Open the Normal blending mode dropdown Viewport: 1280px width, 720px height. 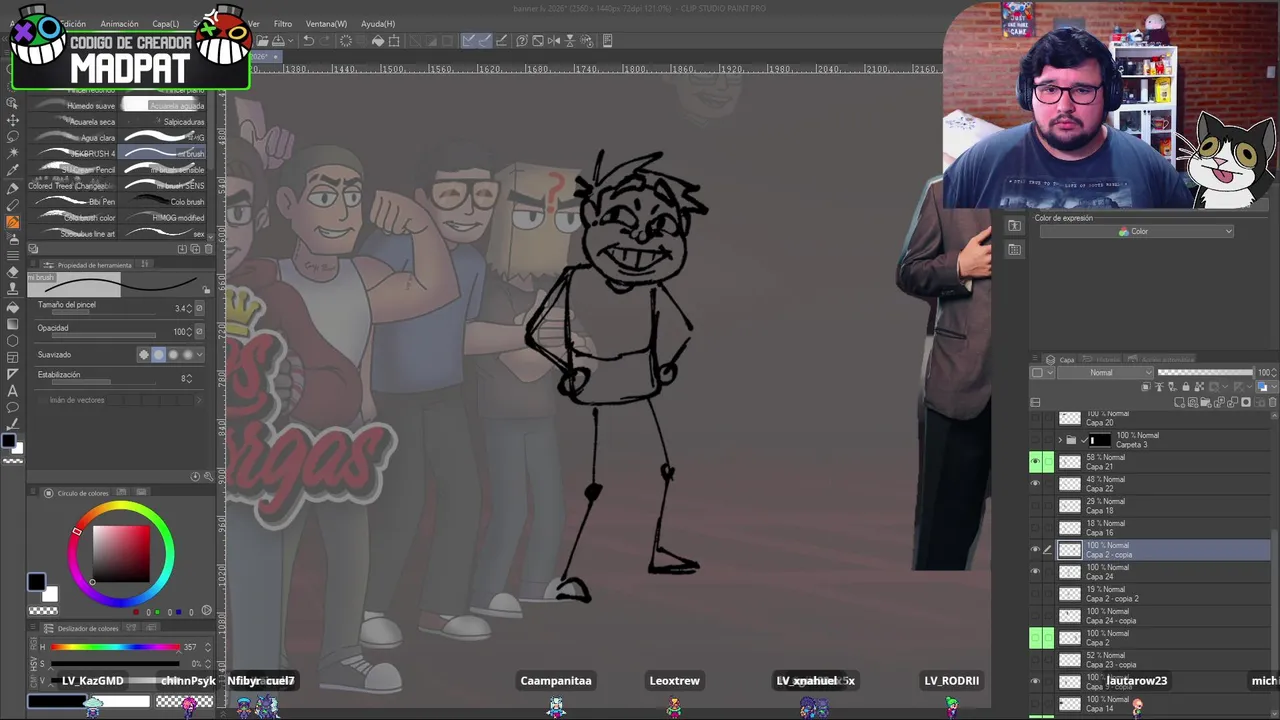point(1105,373)
